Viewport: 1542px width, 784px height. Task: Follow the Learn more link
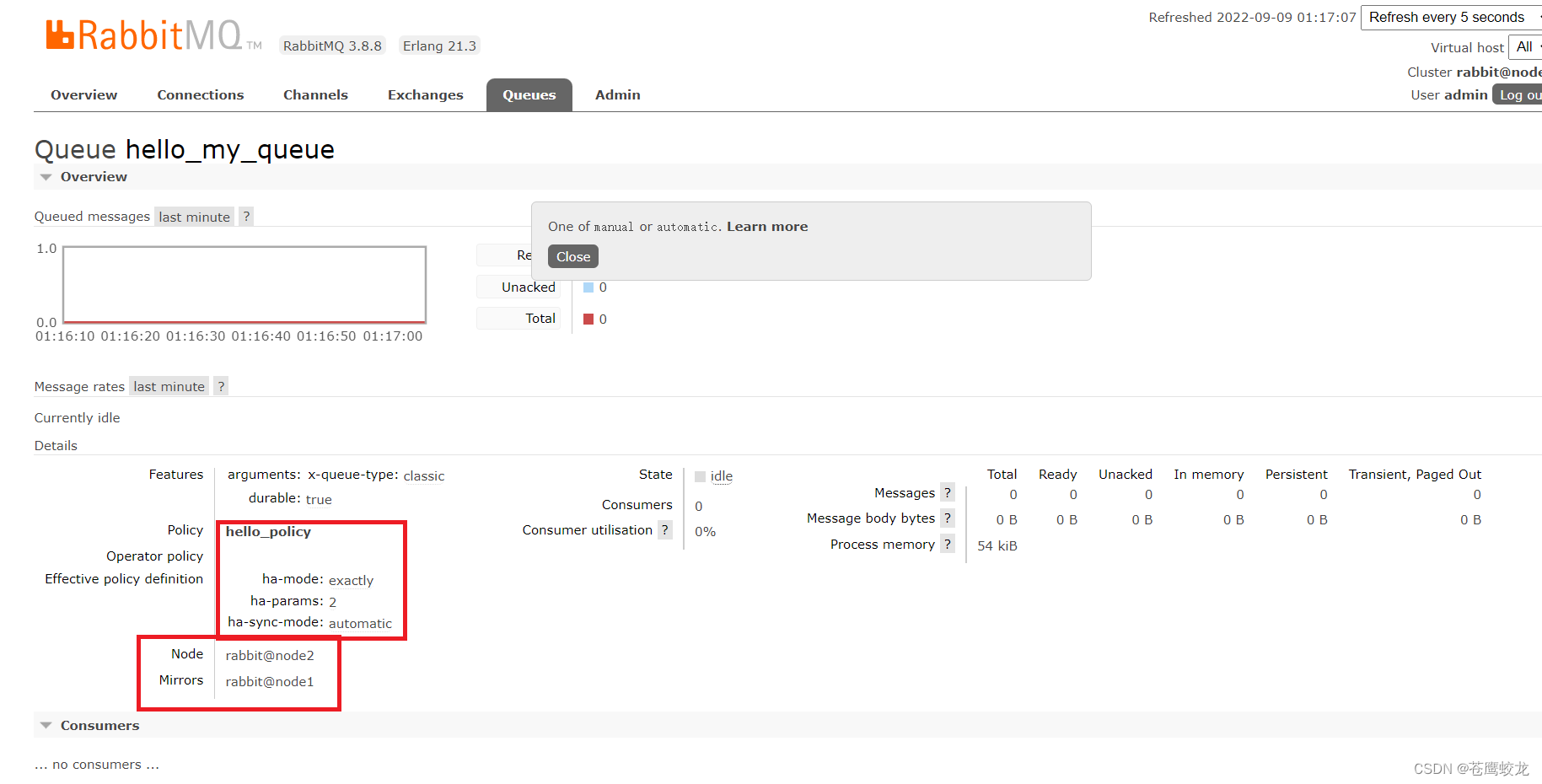click(x=767, y=227)
